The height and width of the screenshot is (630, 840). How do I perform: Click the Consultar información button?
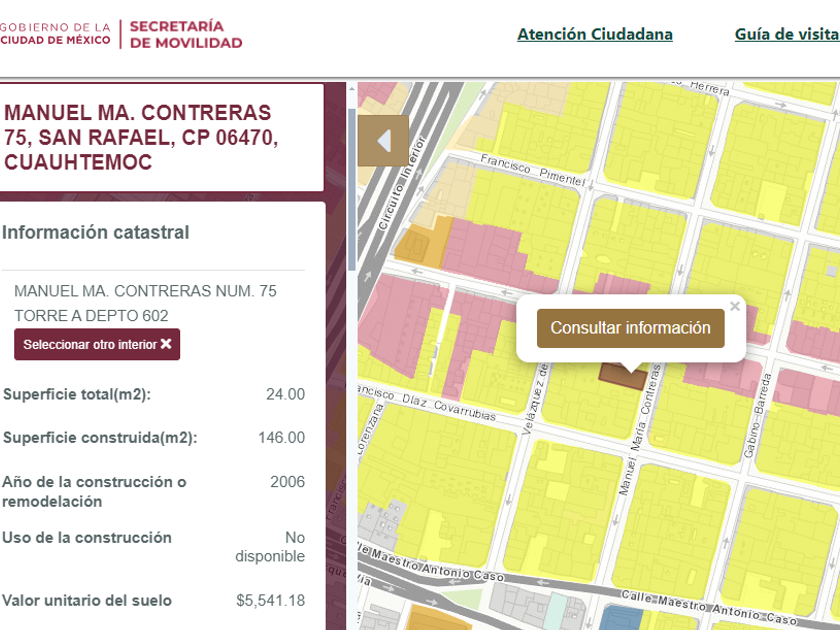click(x=631, y=328)
